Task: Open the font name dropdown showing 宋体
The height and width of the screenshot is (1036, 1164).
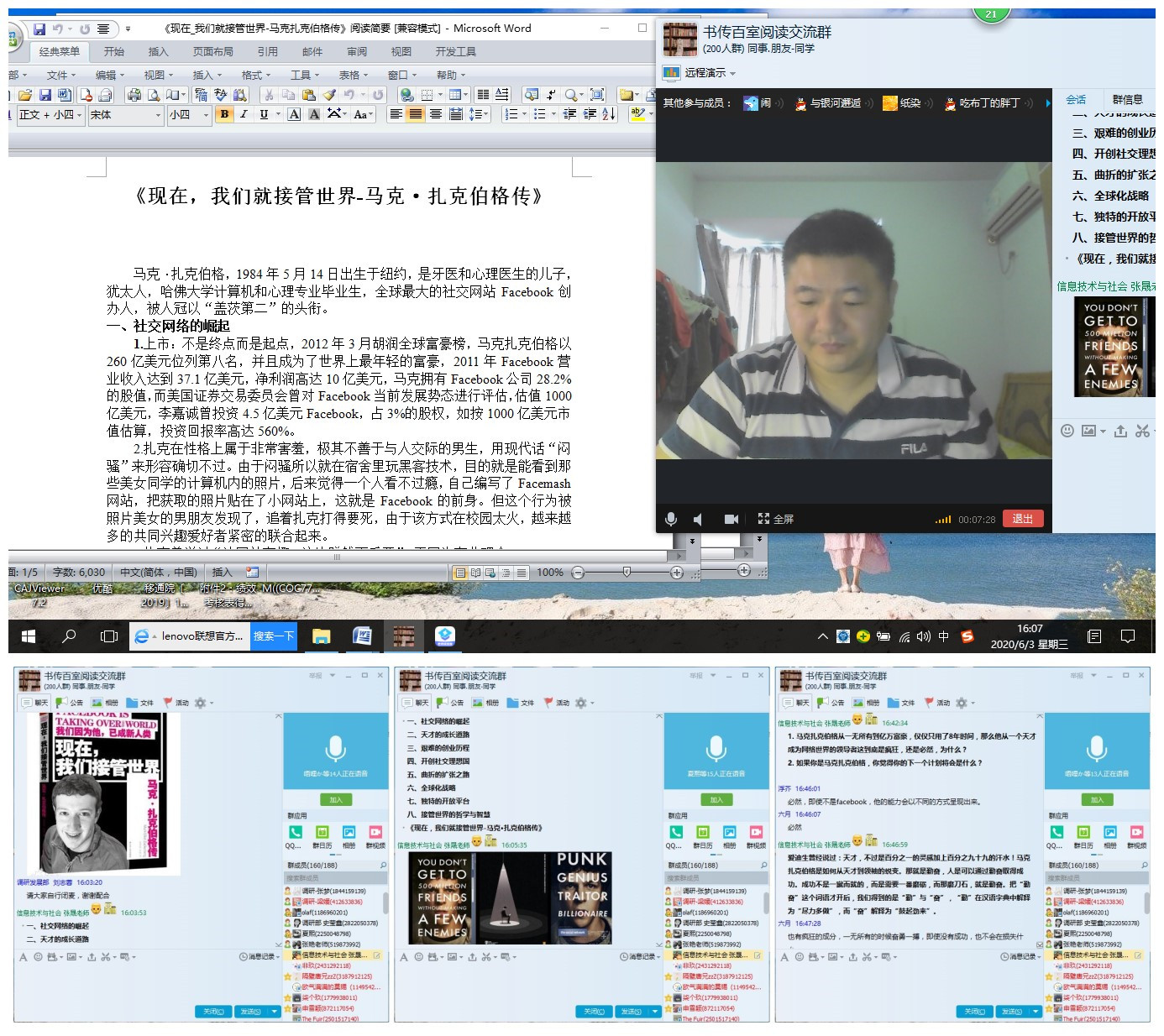Action: click(158, 115)
